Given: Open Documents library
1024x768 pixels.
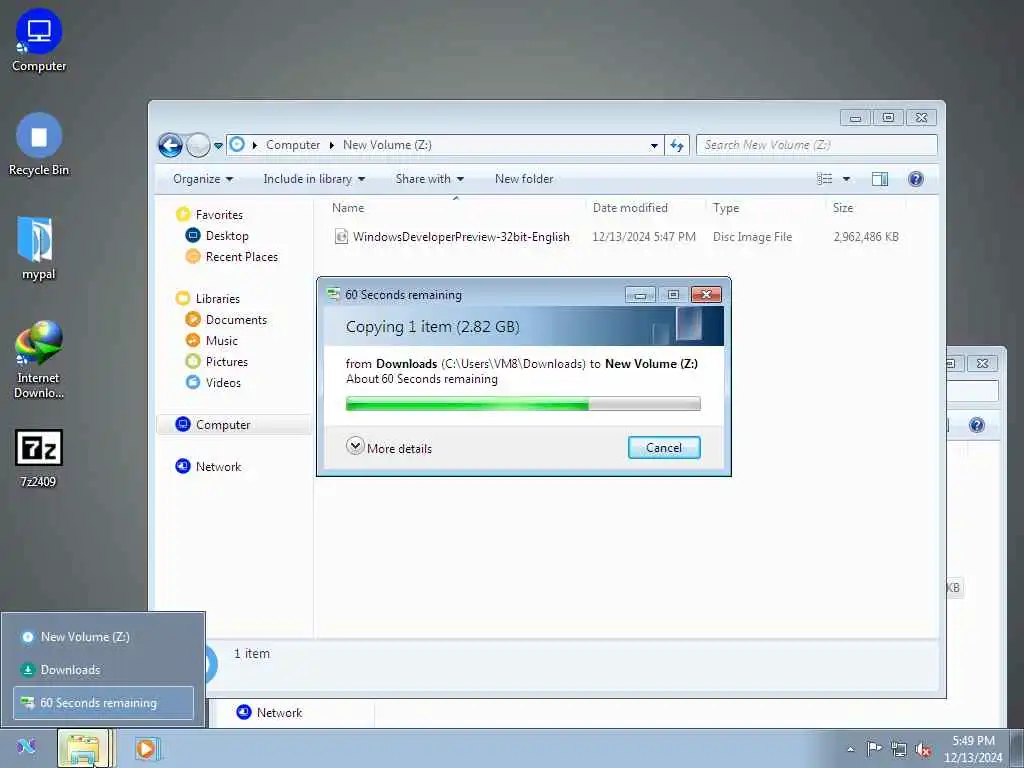Looking at the screenshot, I should 236,319.
